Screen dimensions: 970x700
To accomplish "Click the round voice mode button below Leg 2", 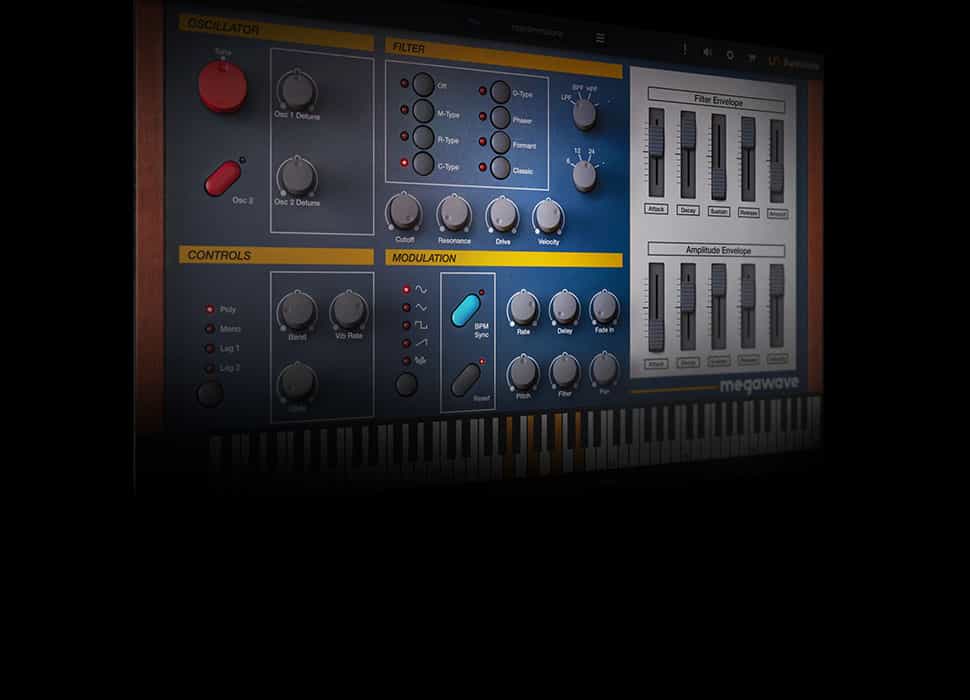I will click(x=210, y=394).
